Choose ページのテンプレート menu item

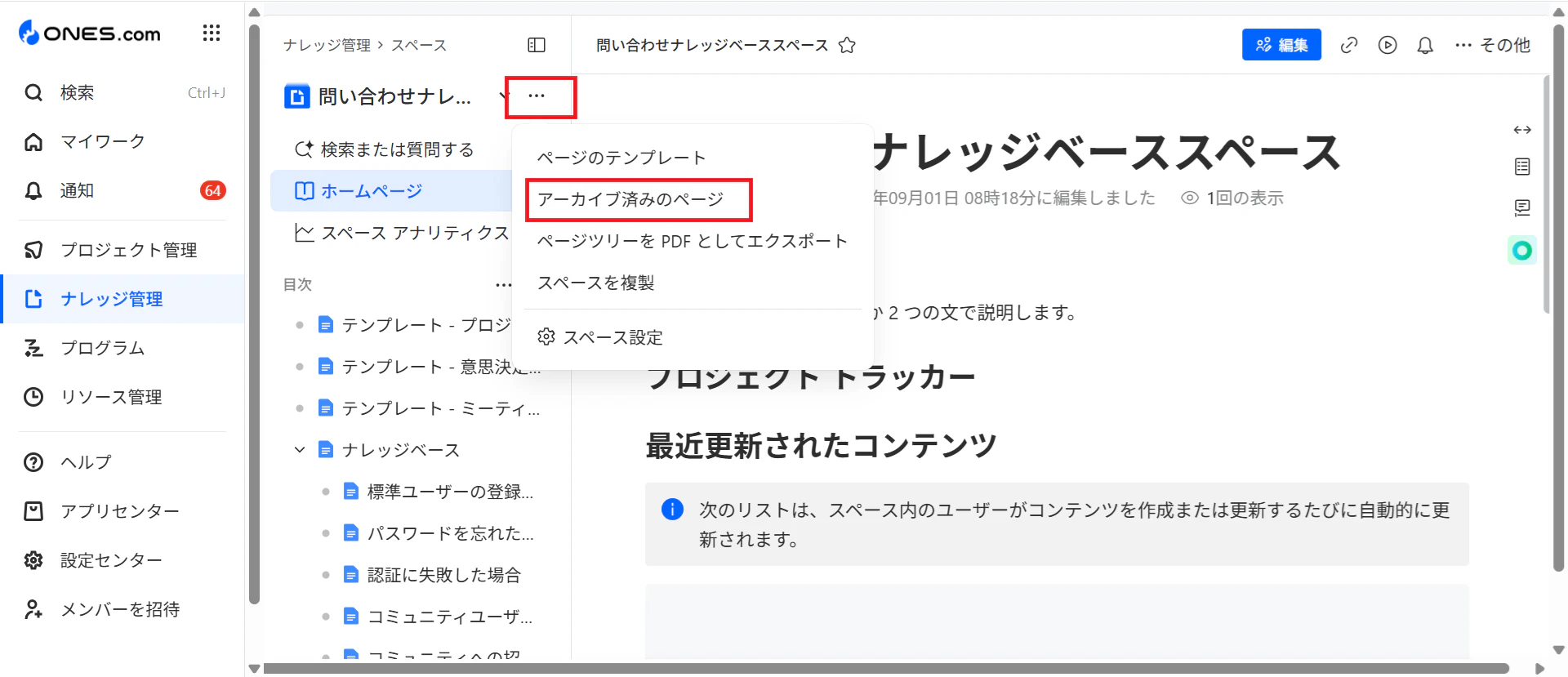(x=693, y=158)
